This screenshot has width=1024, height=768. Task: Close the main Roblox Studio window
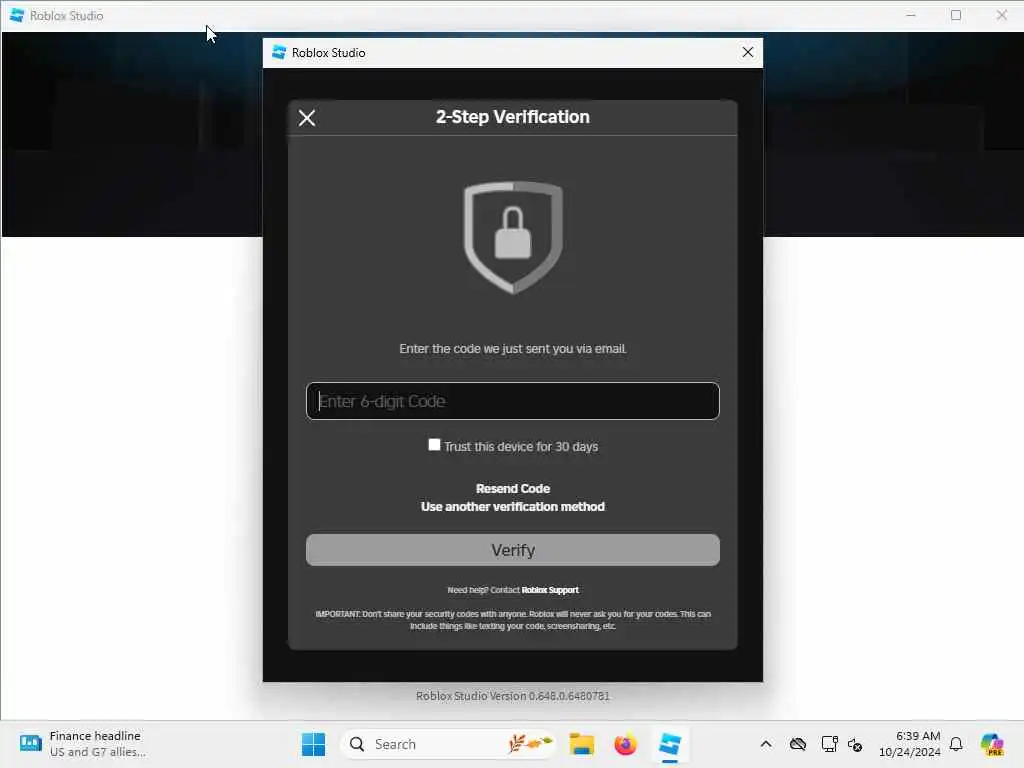[1001, 15]
